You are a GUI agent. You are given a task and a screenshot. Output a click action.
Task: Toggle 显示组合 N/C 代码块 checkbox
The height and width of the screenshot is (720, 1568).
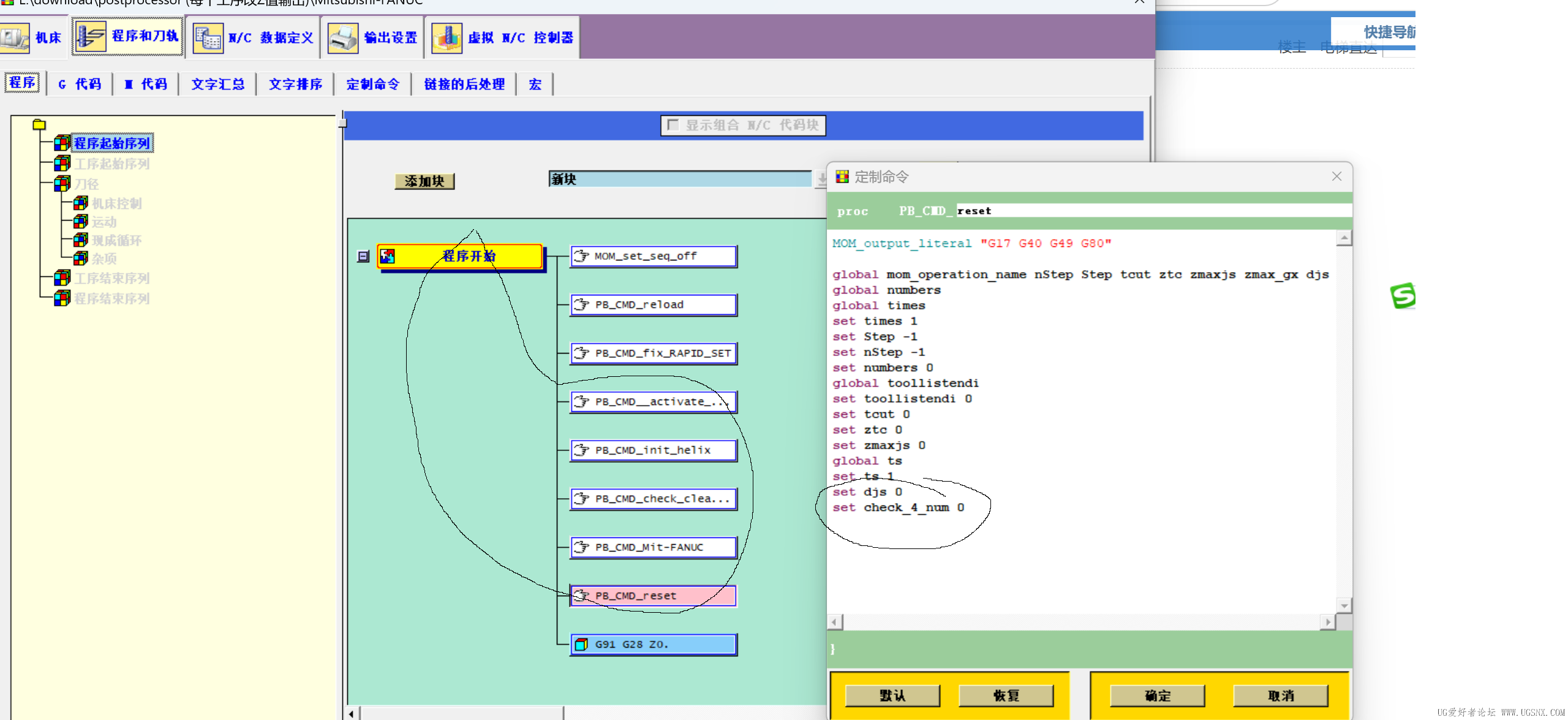point(673,125)
